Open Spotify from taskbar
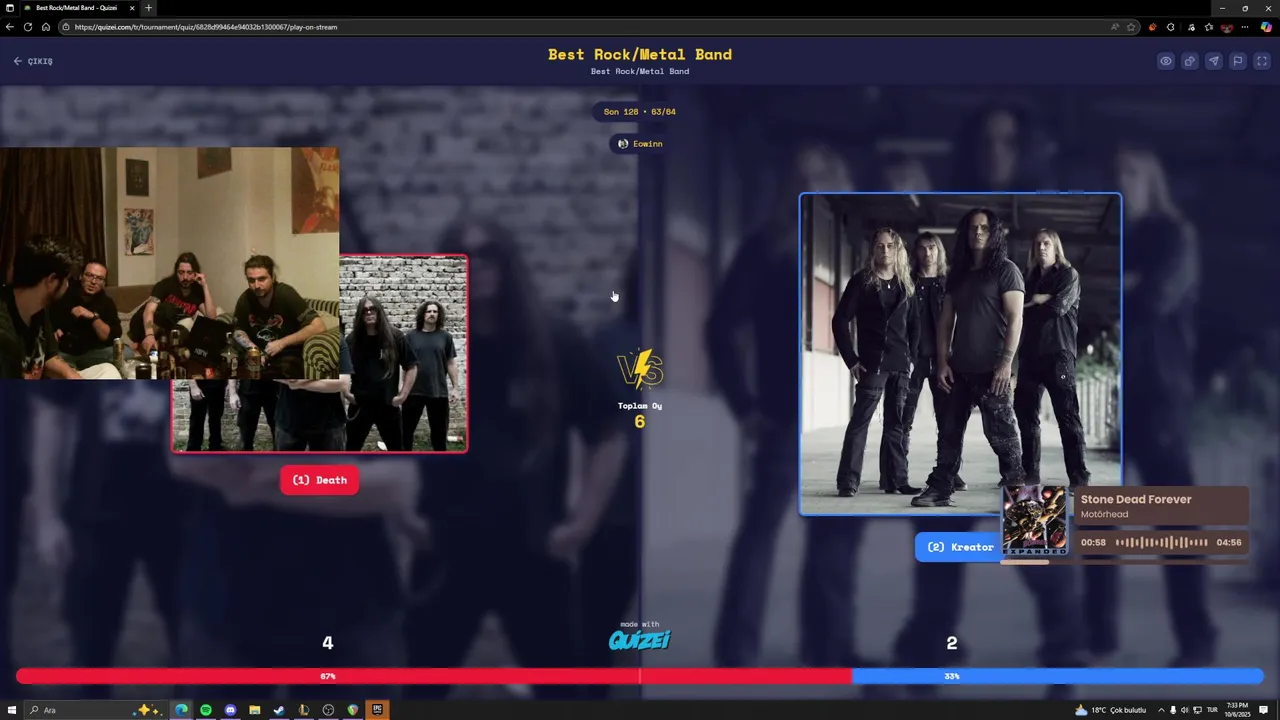1280x720 pixels. [x=206, y=710]
